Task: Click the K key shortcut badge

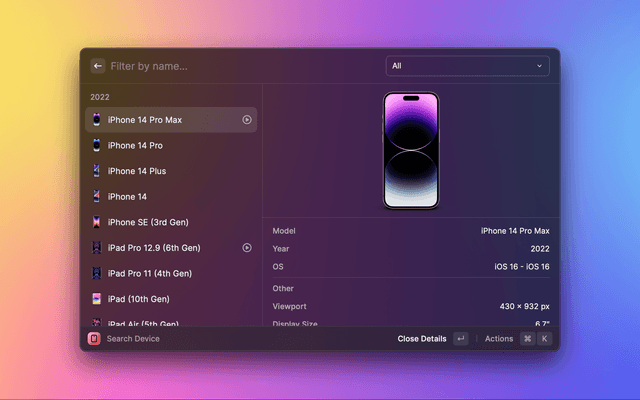Action: point(545,339)
